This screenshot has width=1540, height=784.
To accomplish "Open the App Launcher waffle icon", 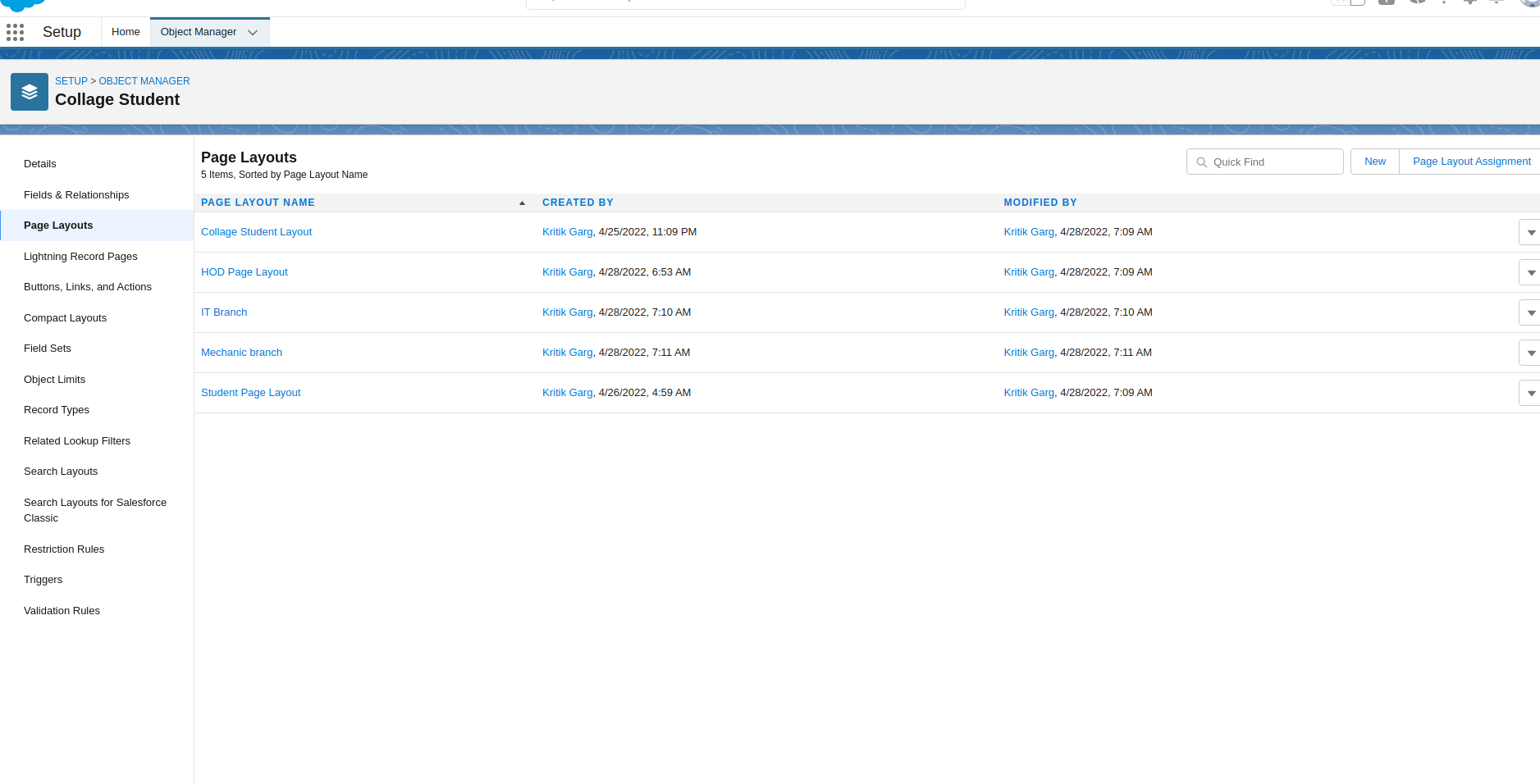I will click(x=15, y=31).
